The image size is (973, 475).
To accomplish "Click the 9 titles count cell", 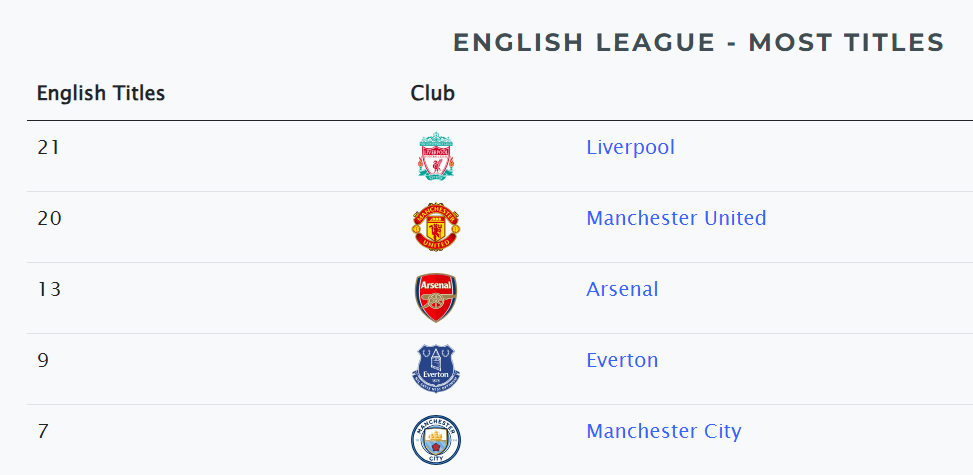I will [x=43, y=360].
